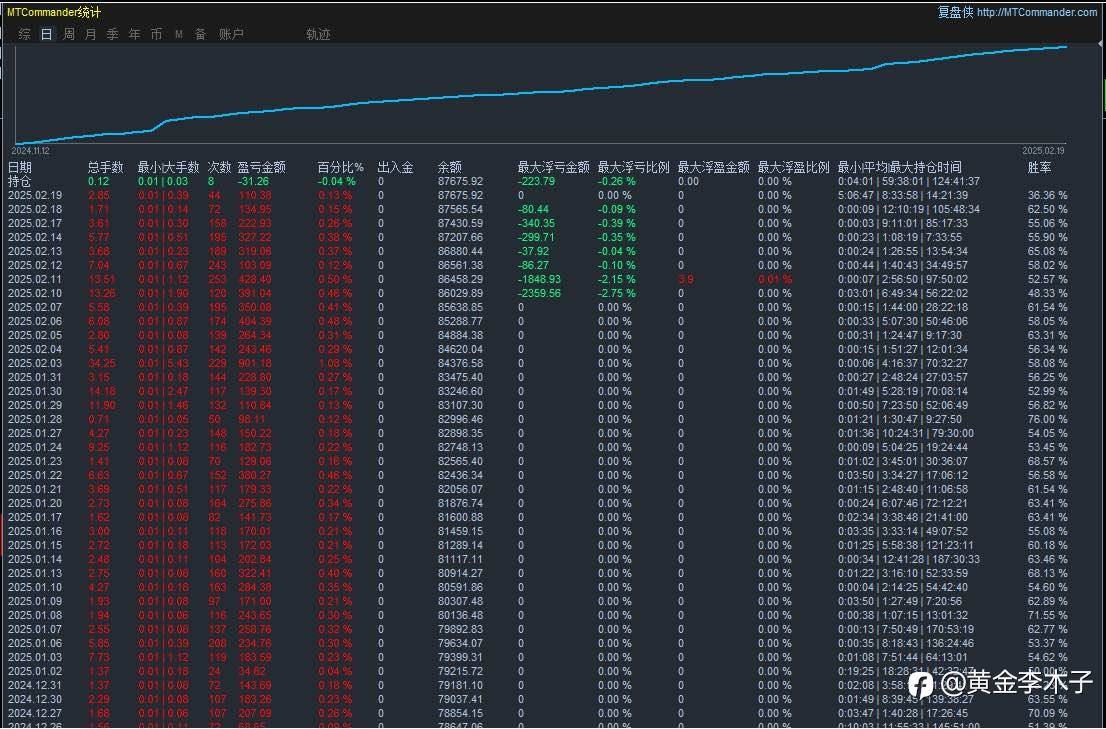Click the 最大浮盈比例 column header
This screenshot has width=1106, height=729.
pyautogui.click(x=794, y=167)
